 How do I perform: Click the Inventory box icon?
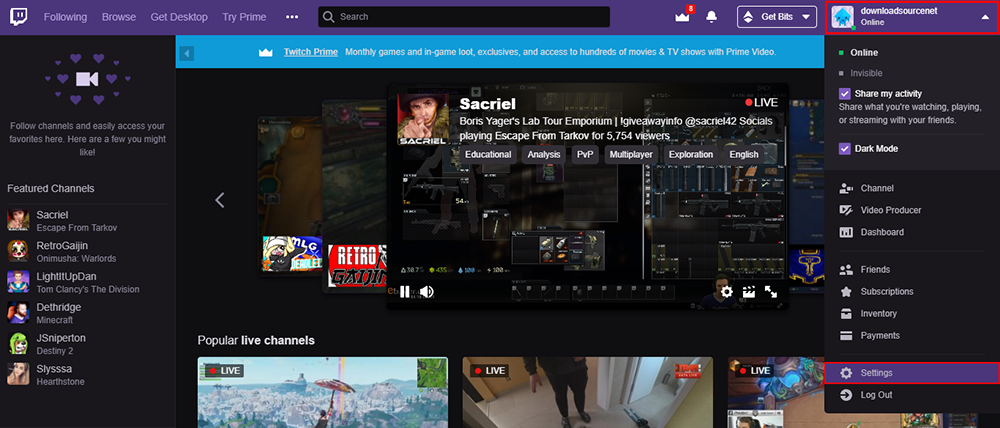tap(846, 313)
